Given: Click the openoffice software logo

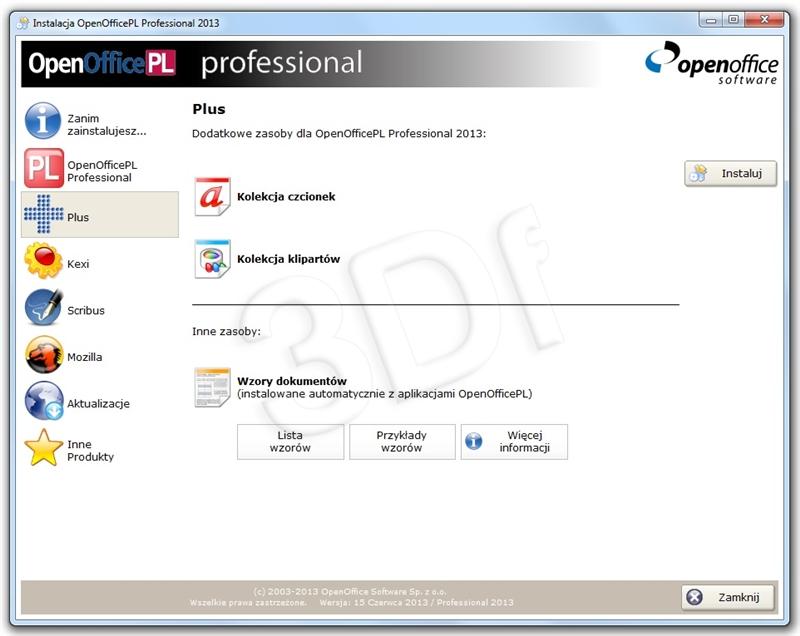Looking at the screenshot, I should coord(711,63).
